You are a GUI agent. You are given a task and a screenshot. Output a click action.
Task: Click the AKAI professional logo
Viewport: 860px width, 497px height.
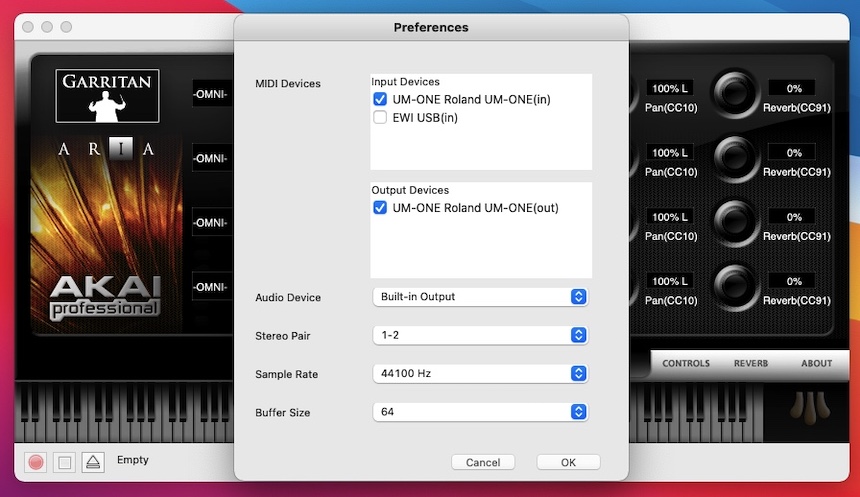click(x=106, y=297)
